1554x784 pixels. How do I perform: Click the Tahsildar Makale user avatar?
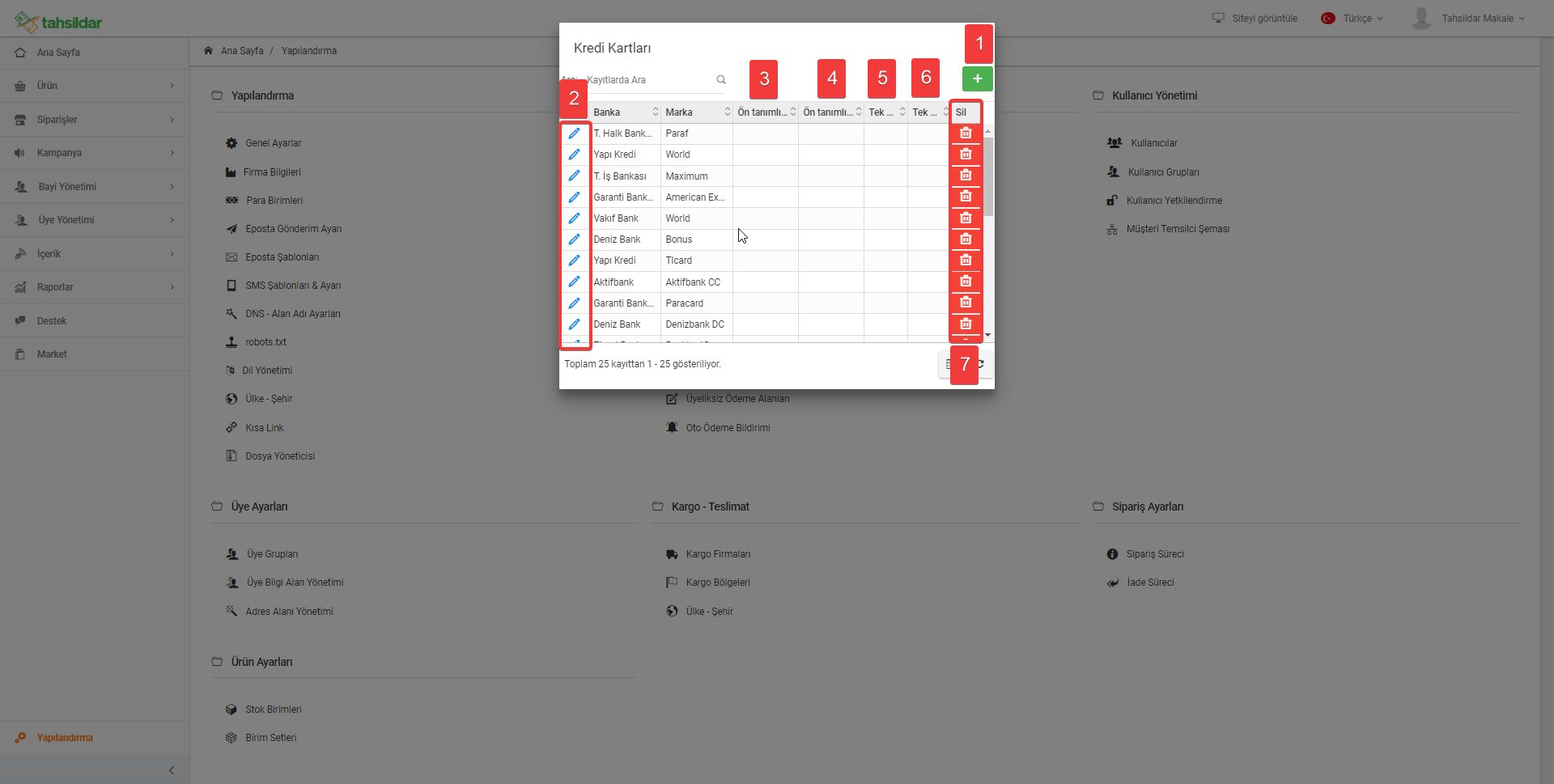[x=1421, y=18]
